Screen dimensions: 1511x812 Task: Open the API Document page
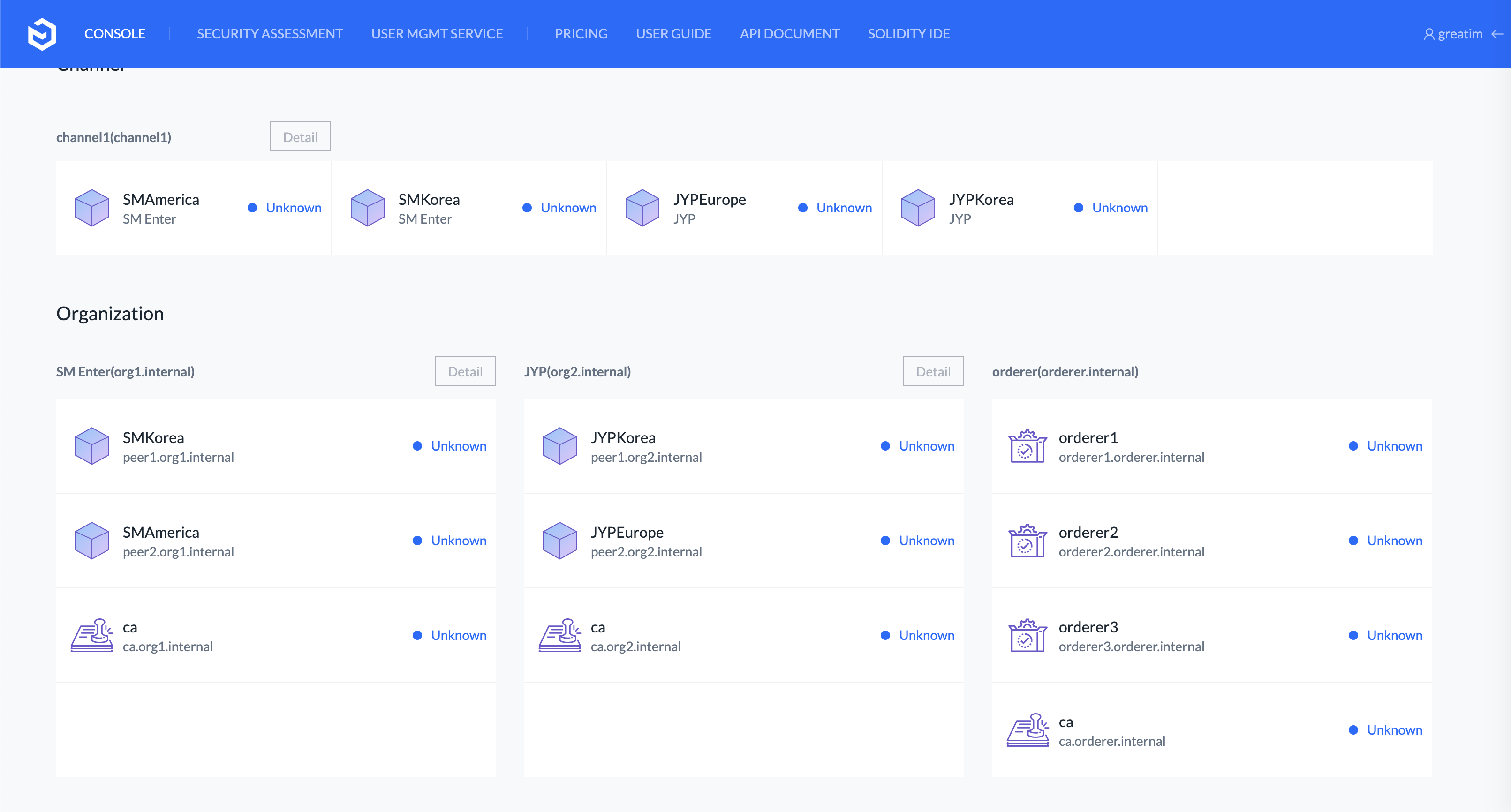(790, 34)
